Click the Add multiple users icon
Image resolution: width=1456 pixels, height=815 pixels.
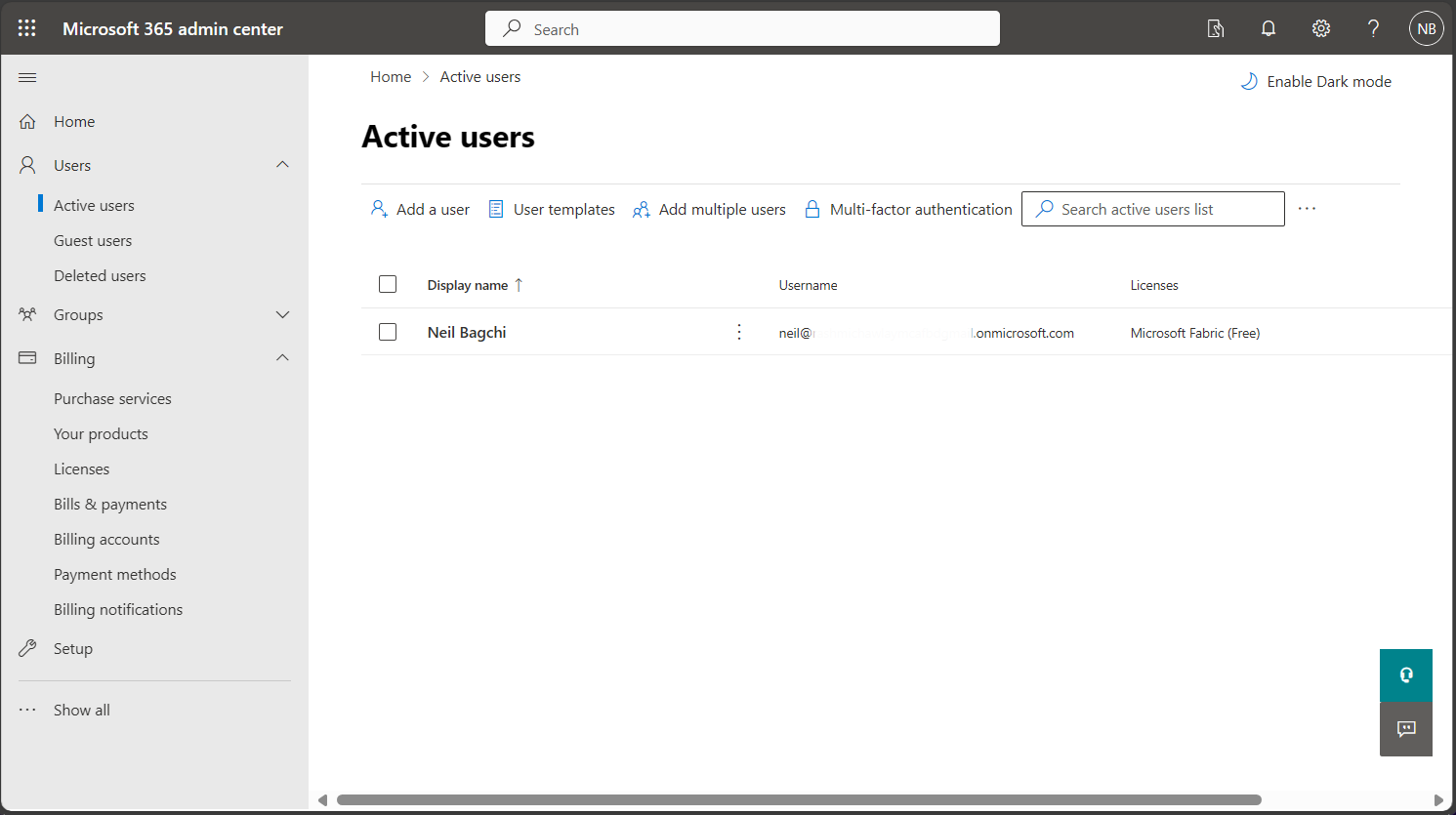[x=642, y=209]
